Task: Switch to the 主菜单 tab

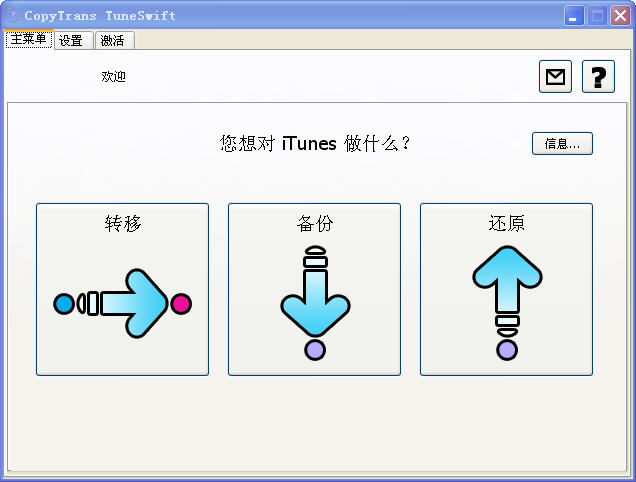Action: pos(28,39)
